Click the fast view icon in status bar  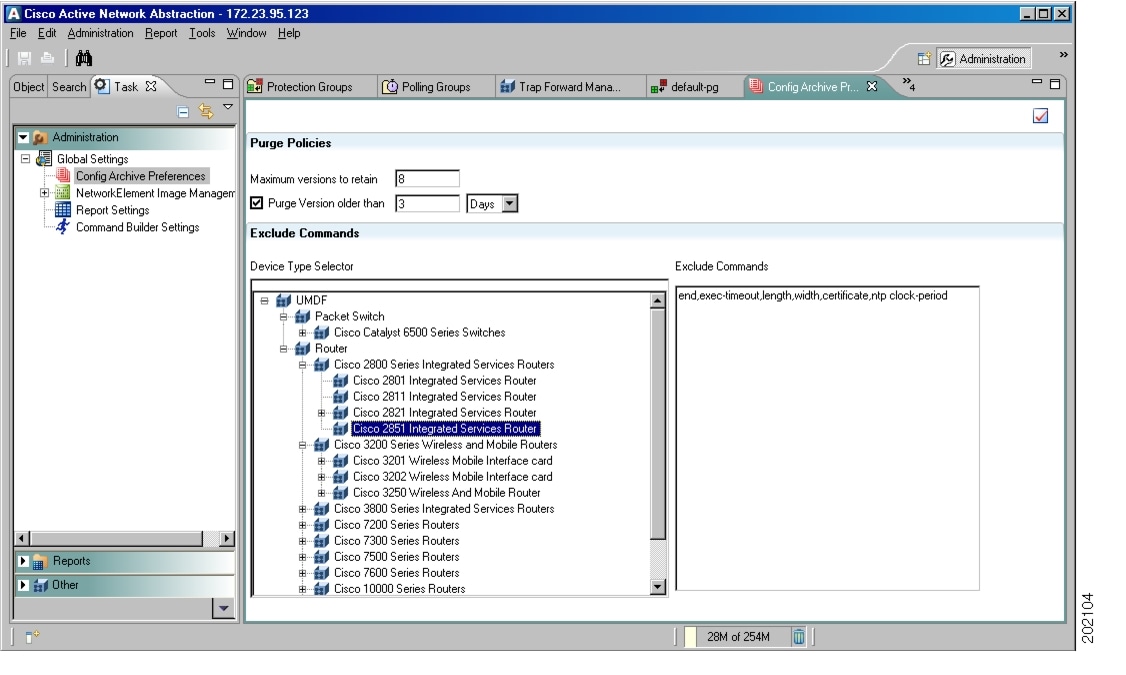31,636
